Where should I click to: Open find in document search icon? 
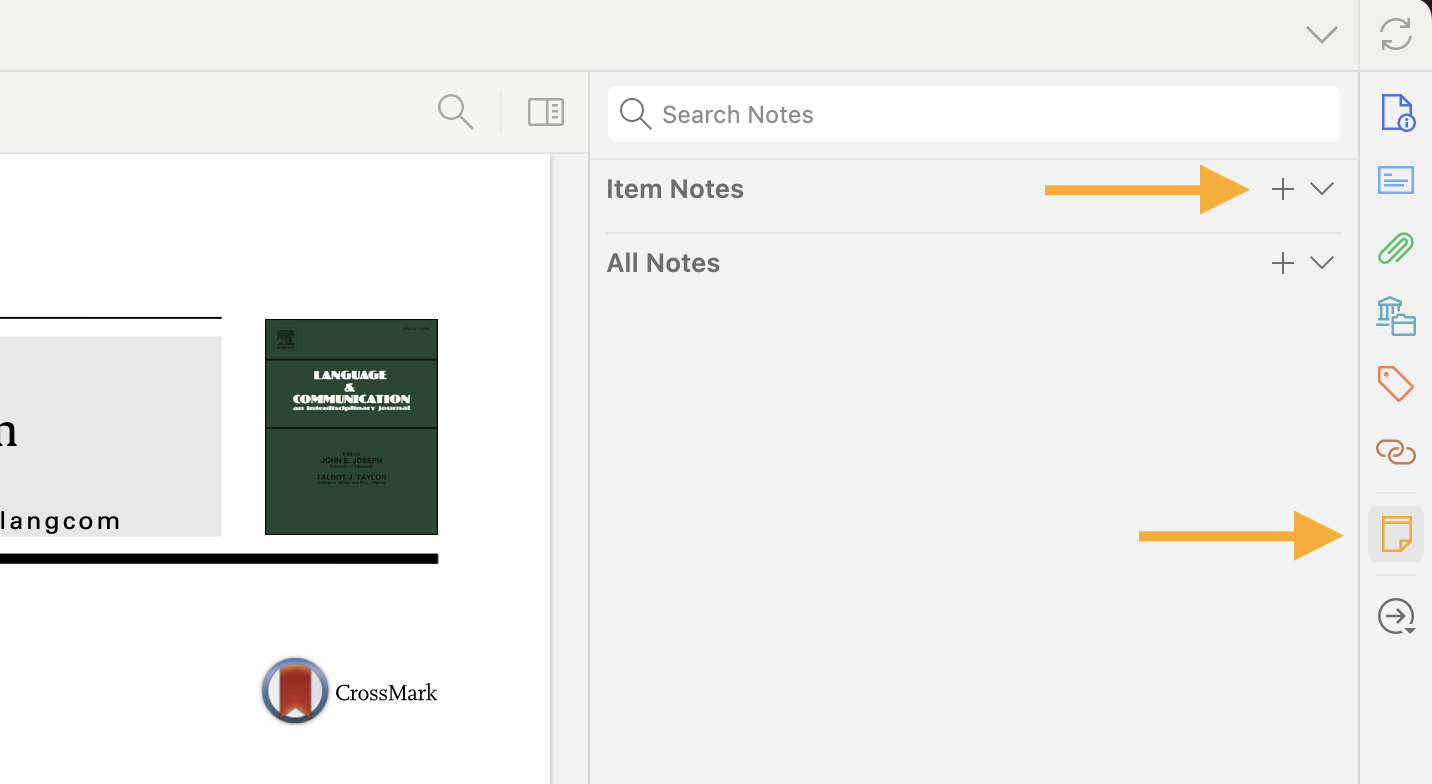pos(455,112)
